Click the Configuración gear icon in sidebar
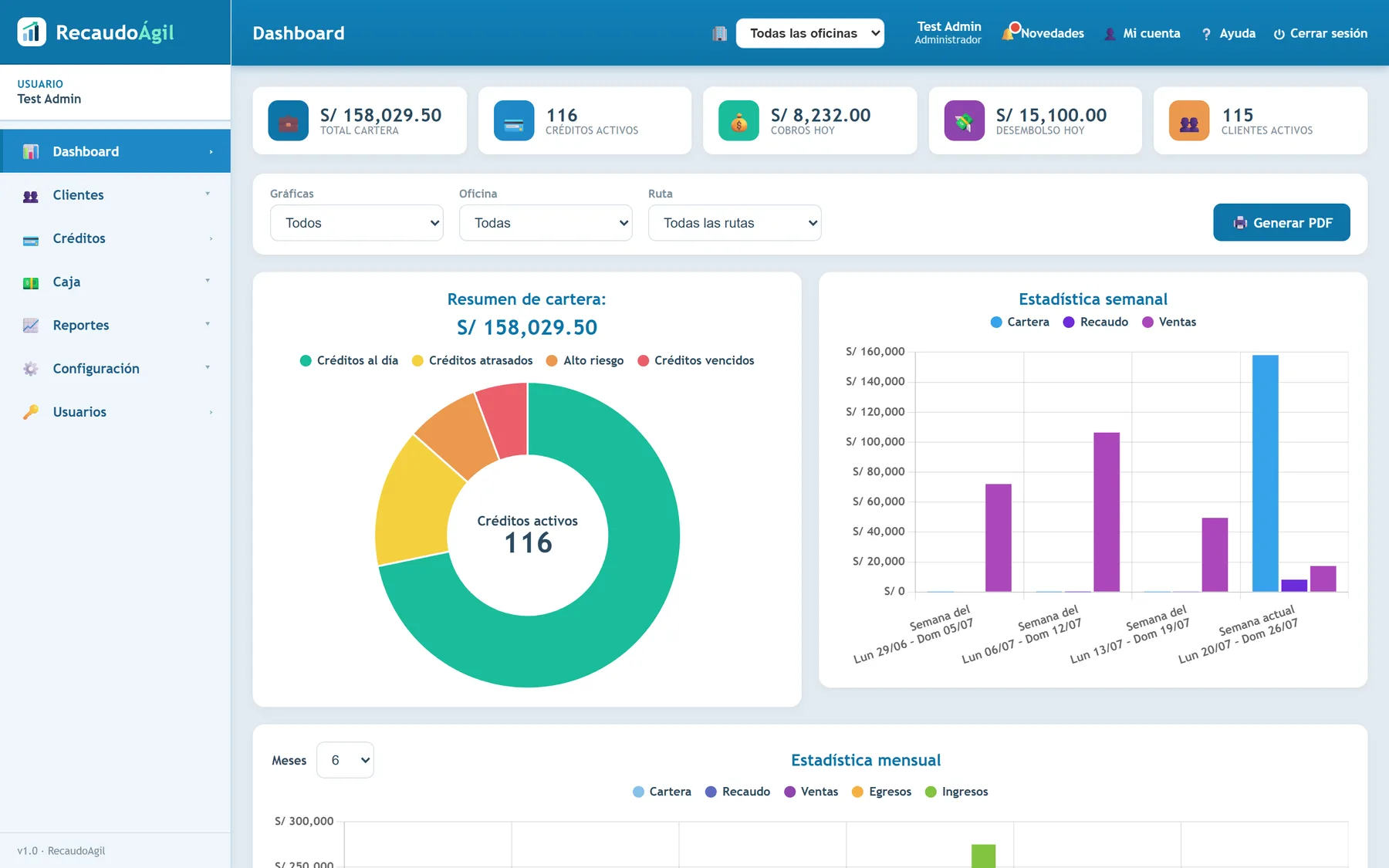The height and width of the screenshot is (868, 1389). click(31, 369)
